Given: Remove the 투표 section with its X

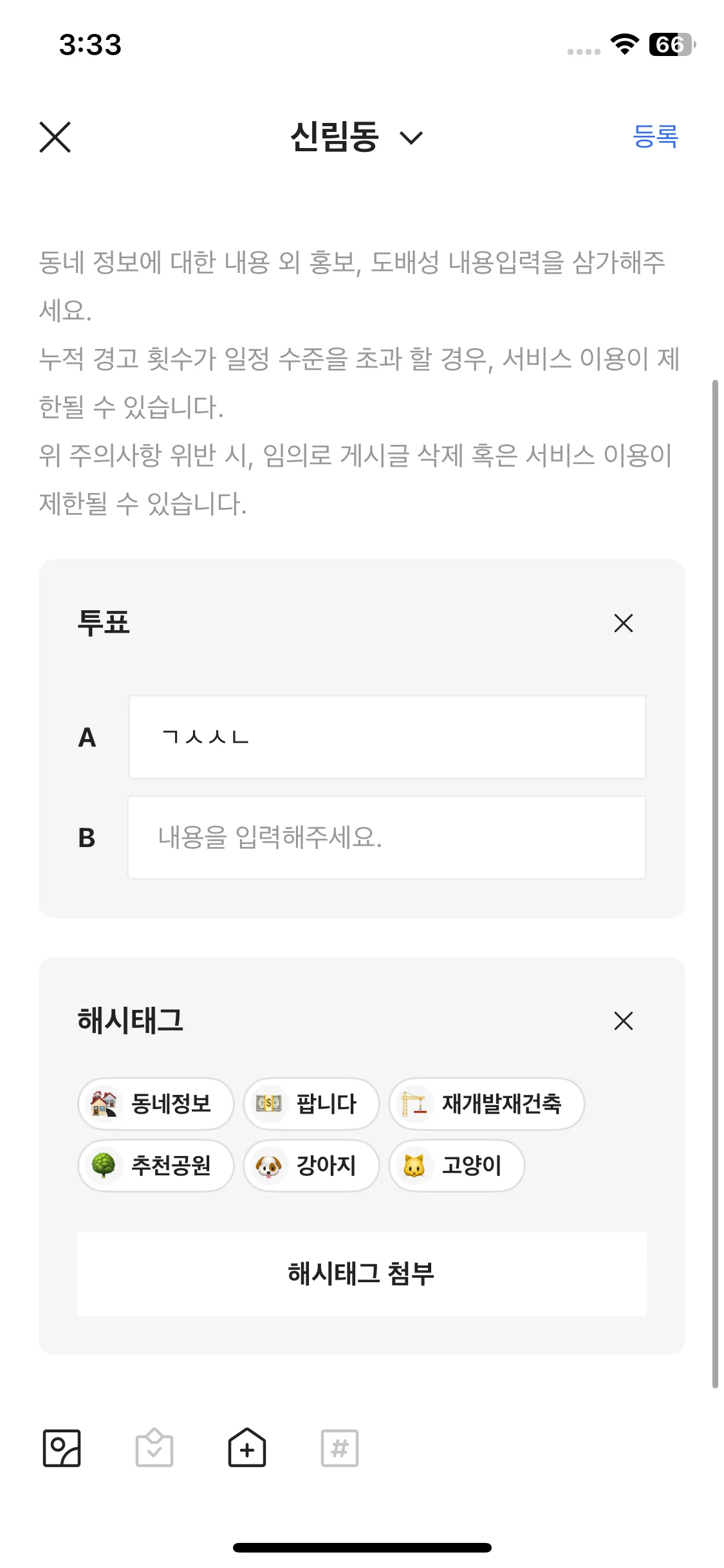Looking at the screenshot, I should 622,622.
